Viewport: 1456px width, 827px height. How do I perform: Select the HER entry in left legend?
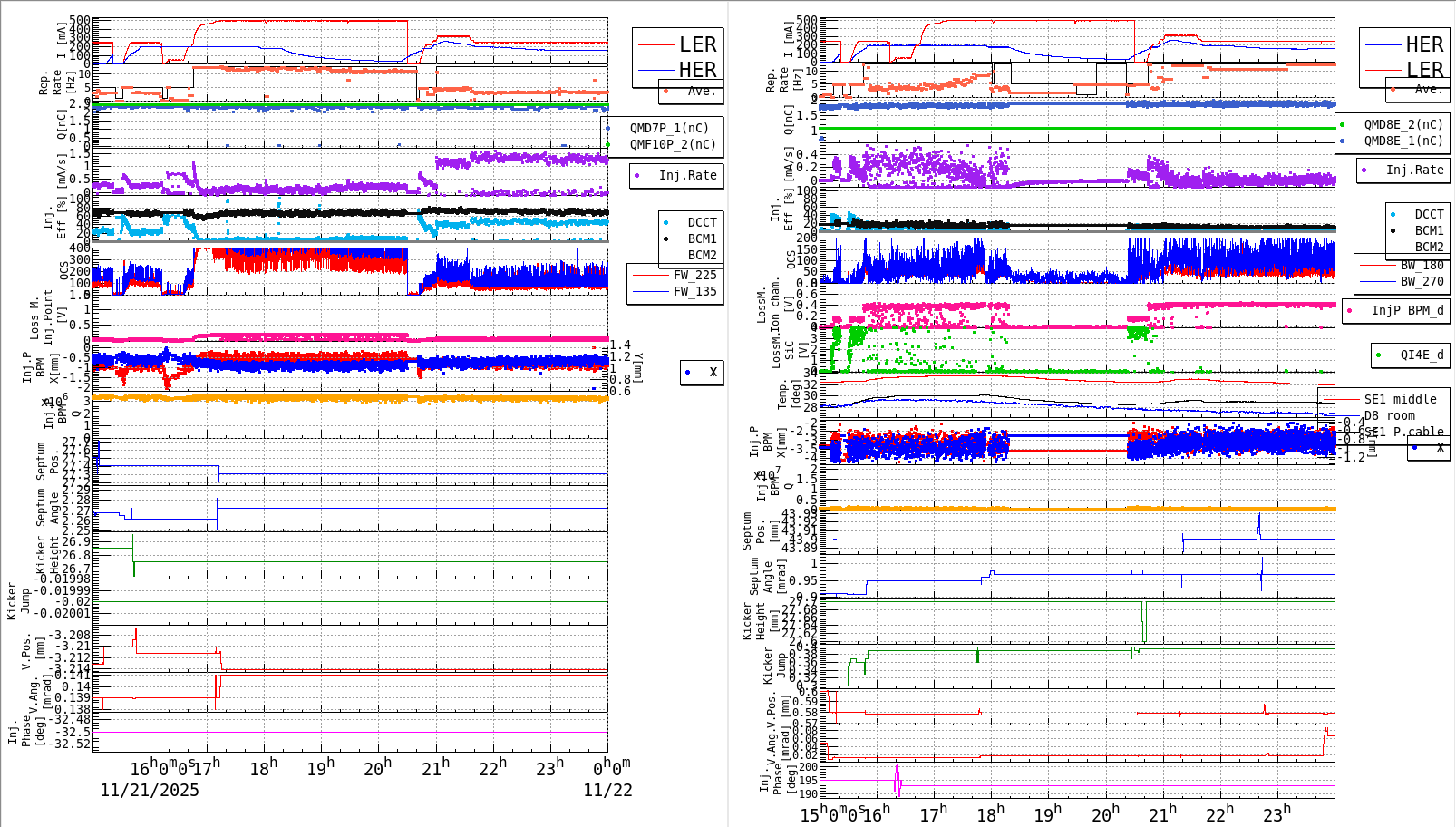pyautogui.click(x=698, y=70)
